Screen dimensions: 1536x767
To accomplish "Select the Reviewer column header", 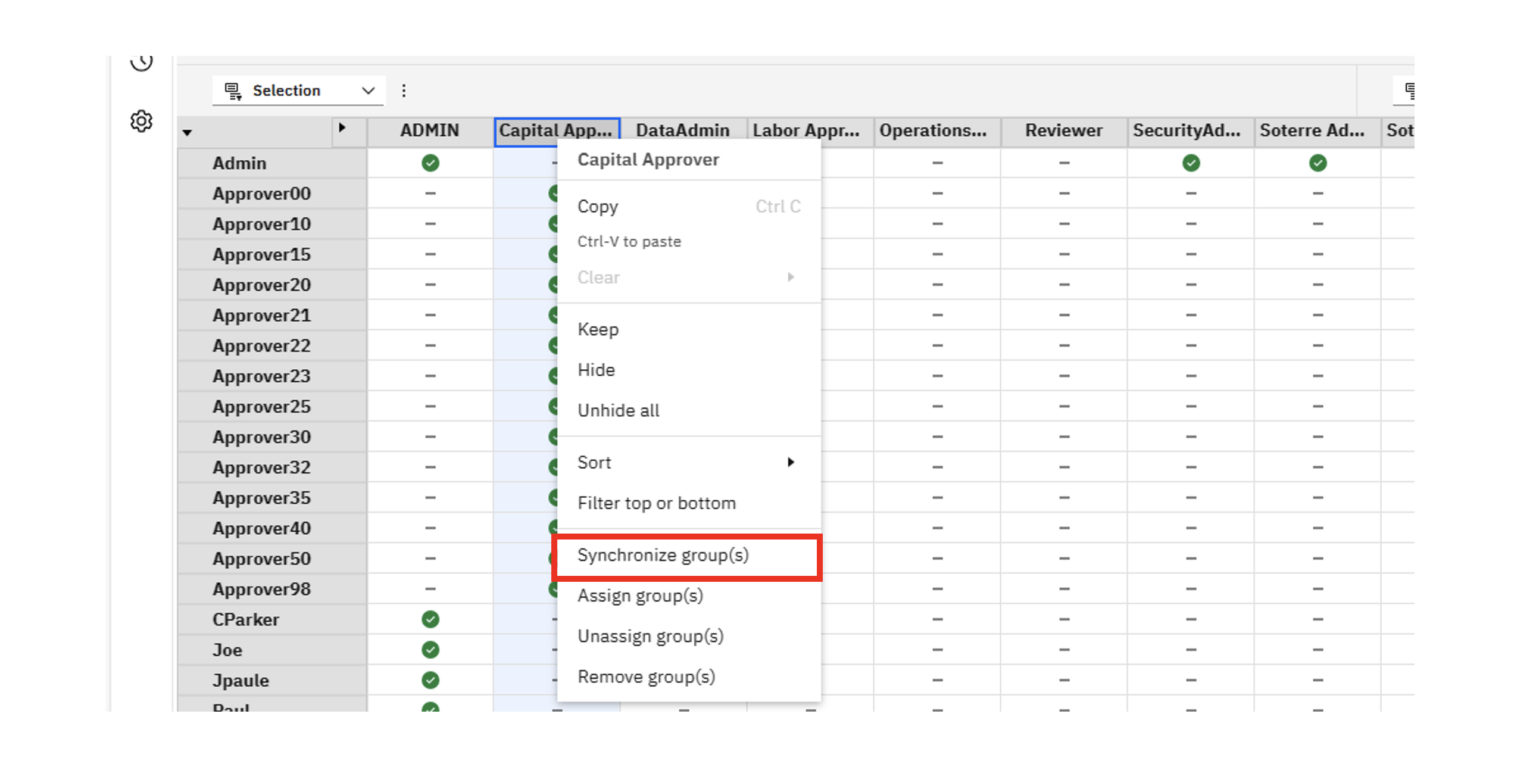I will tap(1064, 131).
